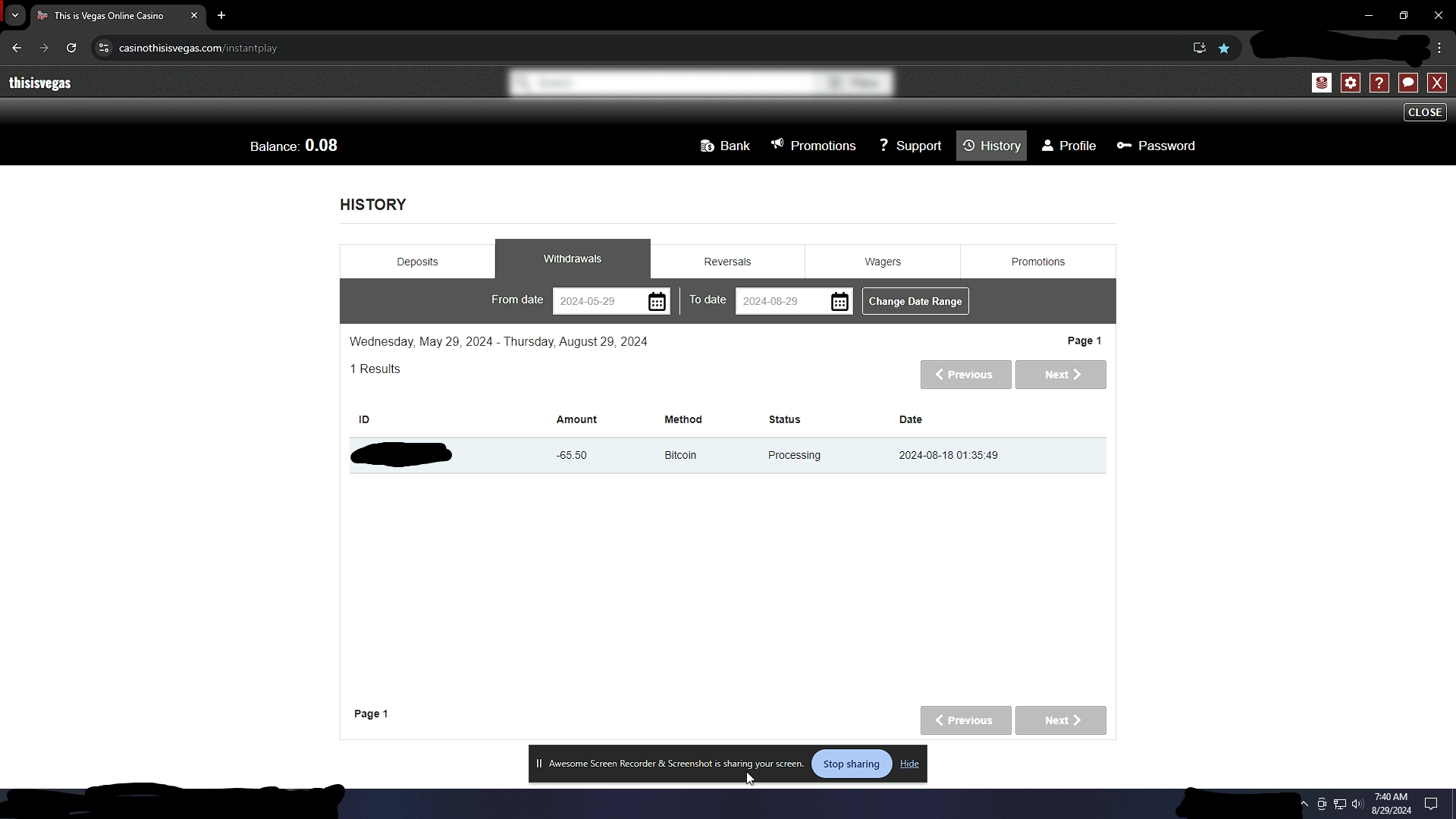Open the settings gear icon

point(1351,83)
